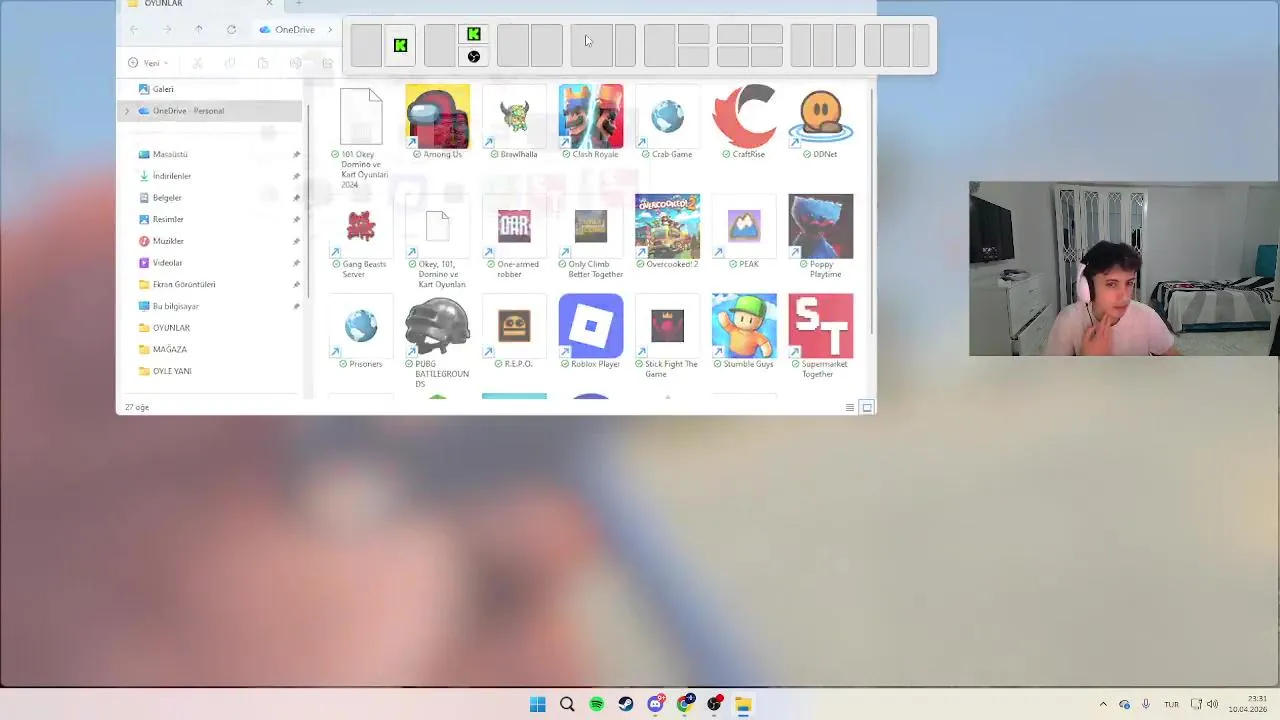Close the OYUNLAR tab
The height and width of the screenshot is (720, 1280).
(x=269, y=4)
